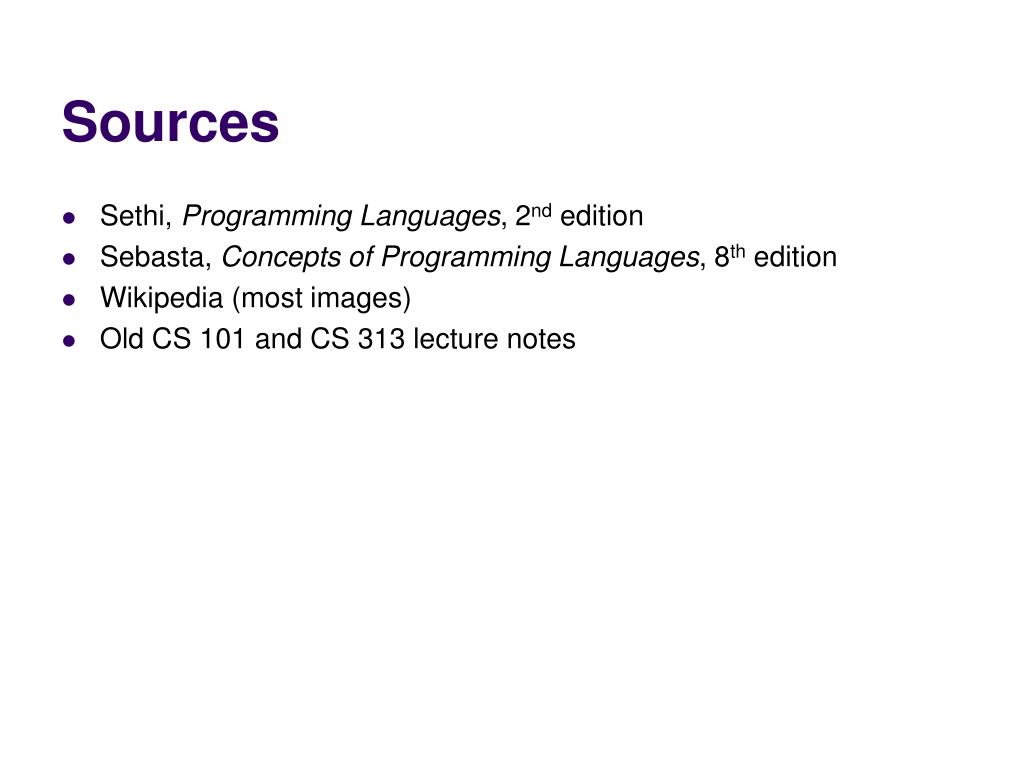Click the words "lecture notes"
1024x768 pixels.
pyautogui.click(x=494, y=340)
